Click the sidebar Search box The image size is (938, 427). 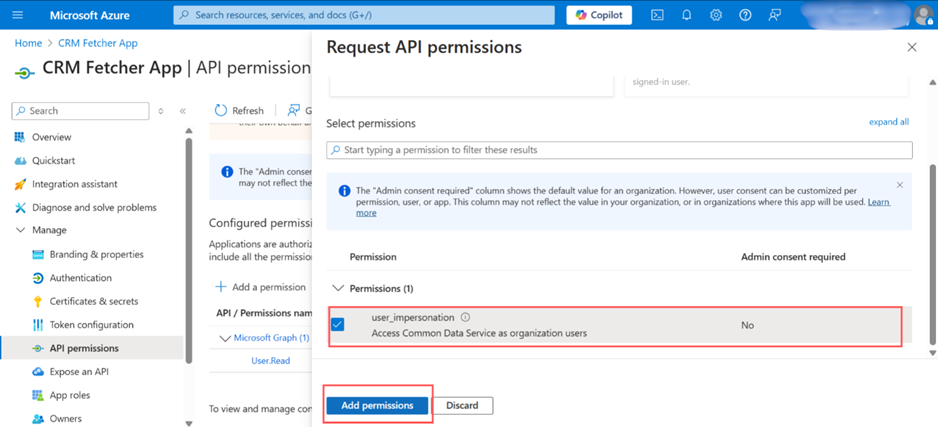coord(80,111)
